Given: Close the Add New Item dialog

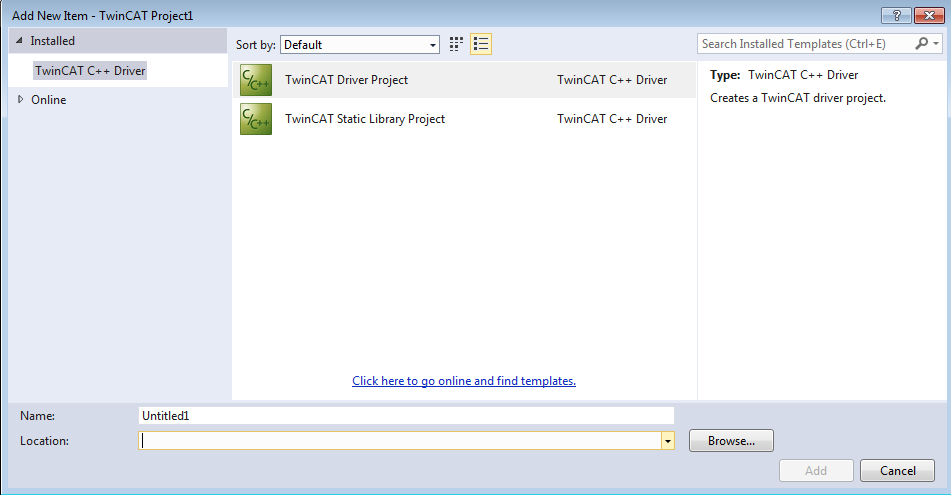Looking at the screenshot, I should [x=929, y=16].
